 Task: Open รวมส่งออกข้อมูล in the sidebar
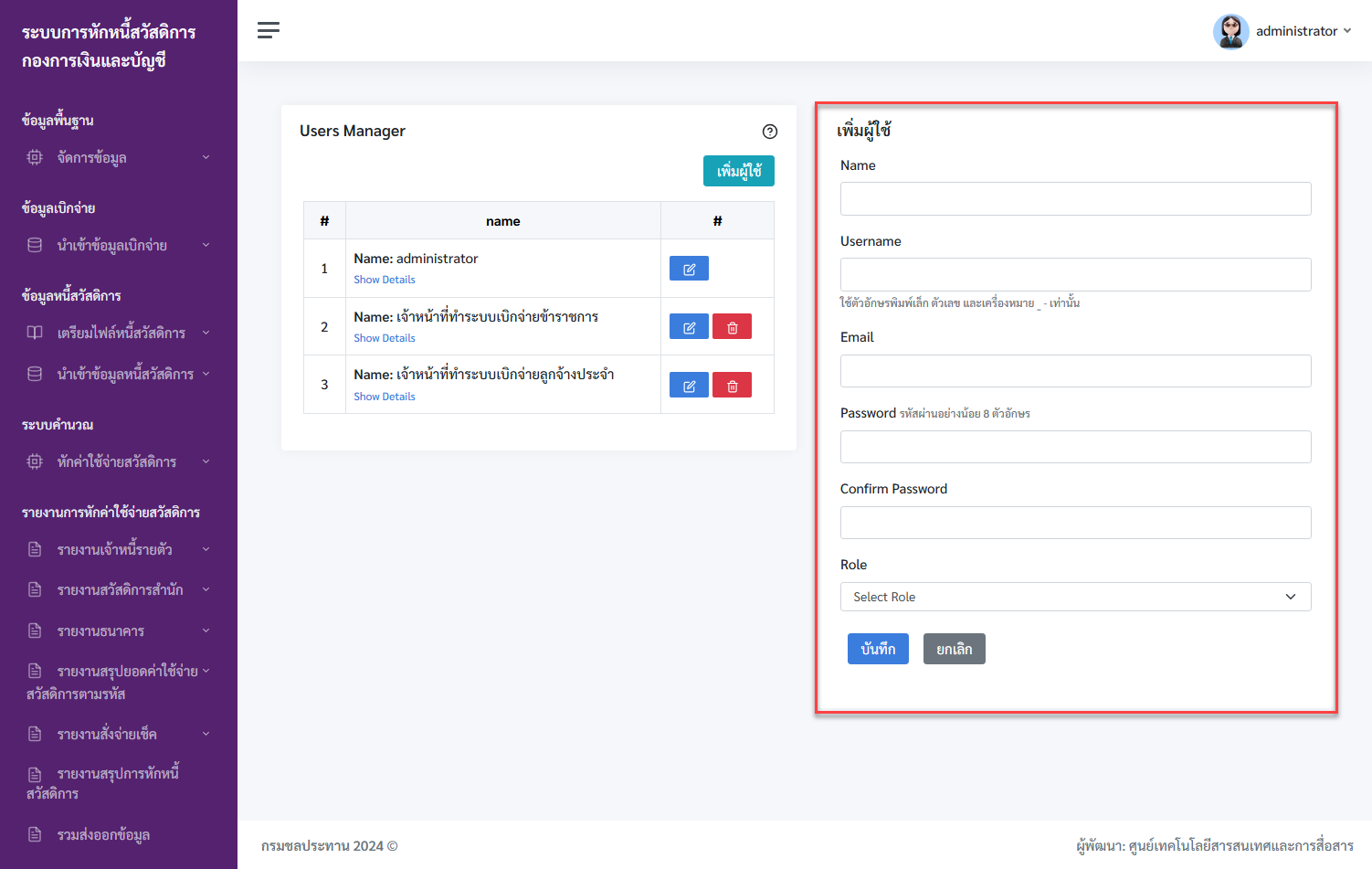(x=103, y=834)
